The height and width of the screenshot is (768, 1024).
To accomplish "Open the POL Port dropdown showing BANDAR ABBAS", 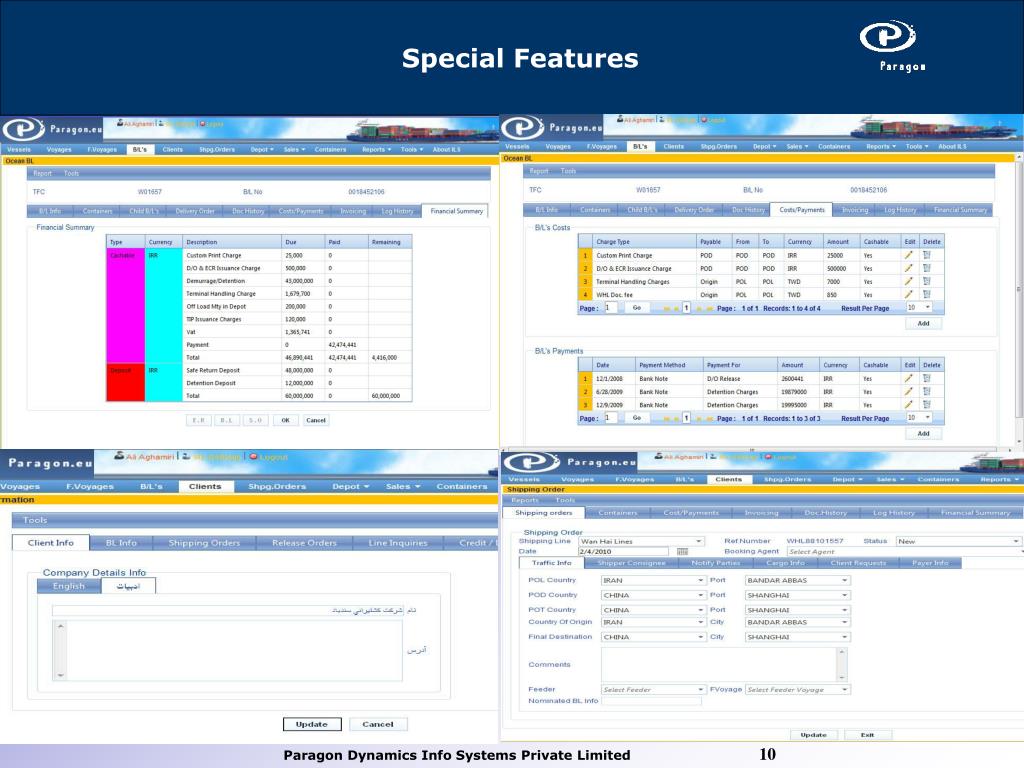I will tap(797, 580).
